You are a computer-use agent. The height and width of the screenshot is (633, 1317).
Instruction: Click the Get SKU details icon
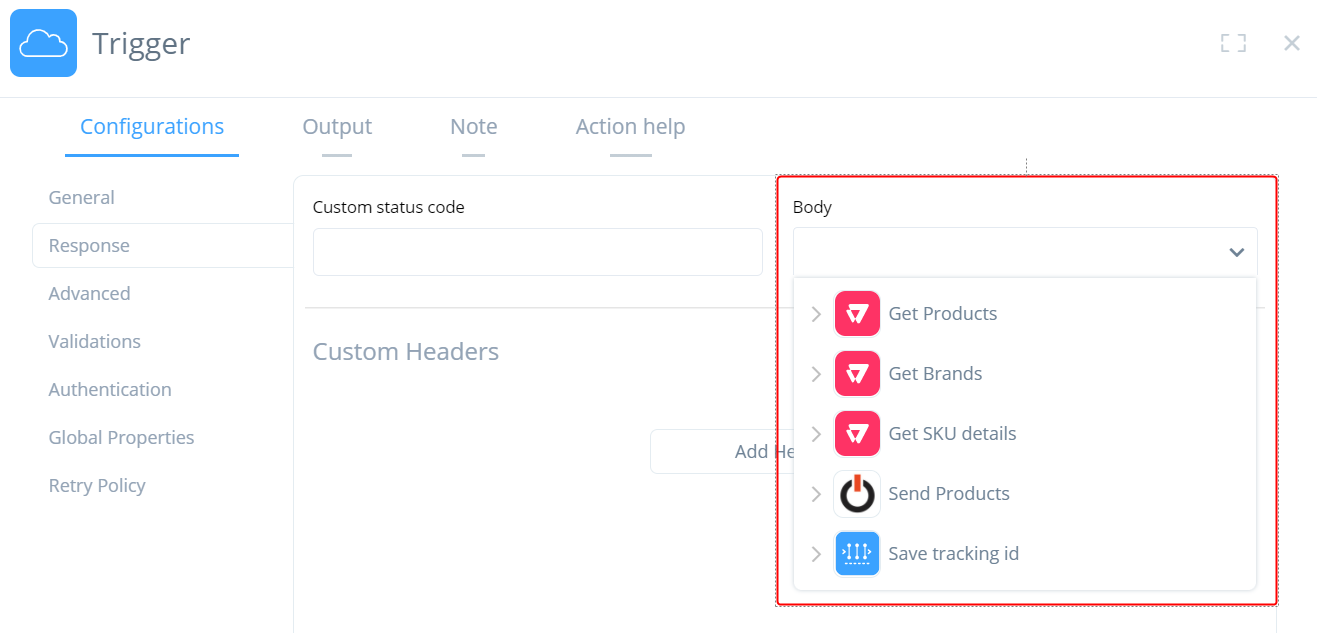pyautogui.click(x=857, y=434)
